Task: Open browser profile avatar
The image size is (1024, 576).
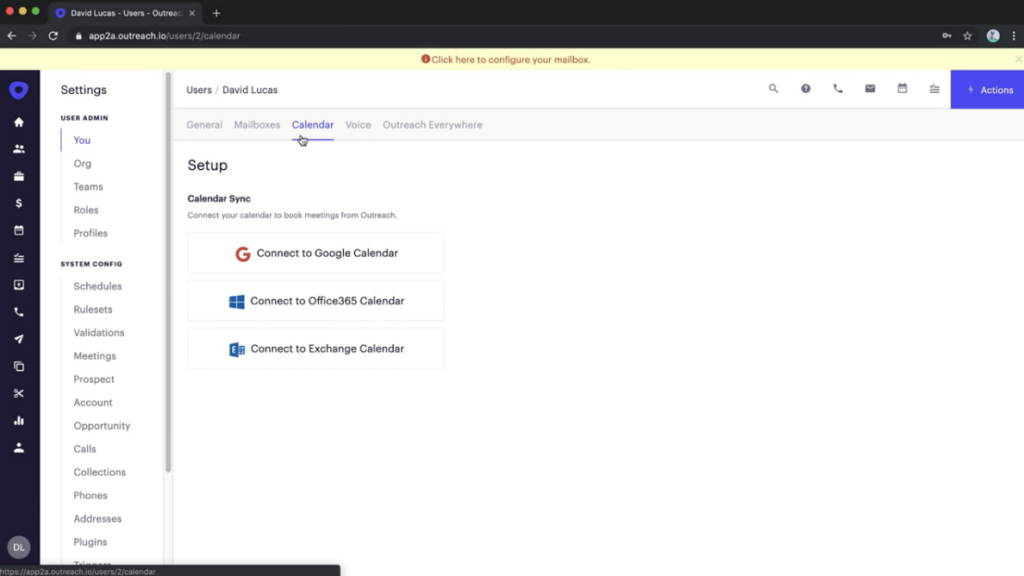Action: coord(993,36)
